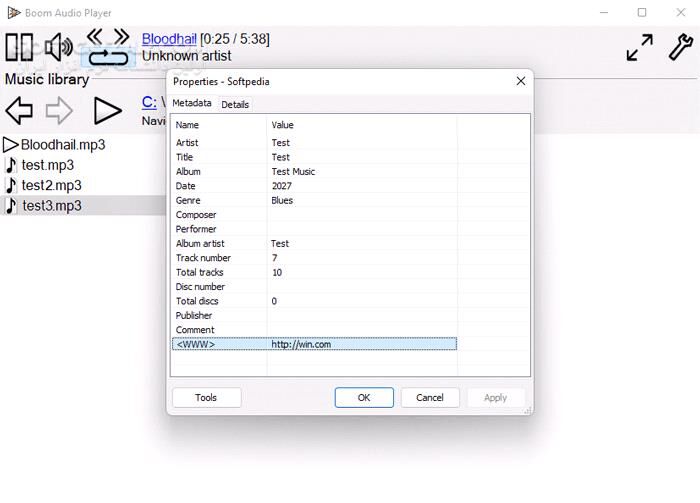Switch to the Details tab
This screenshot has width=700, height=503.
pos(235,104)
